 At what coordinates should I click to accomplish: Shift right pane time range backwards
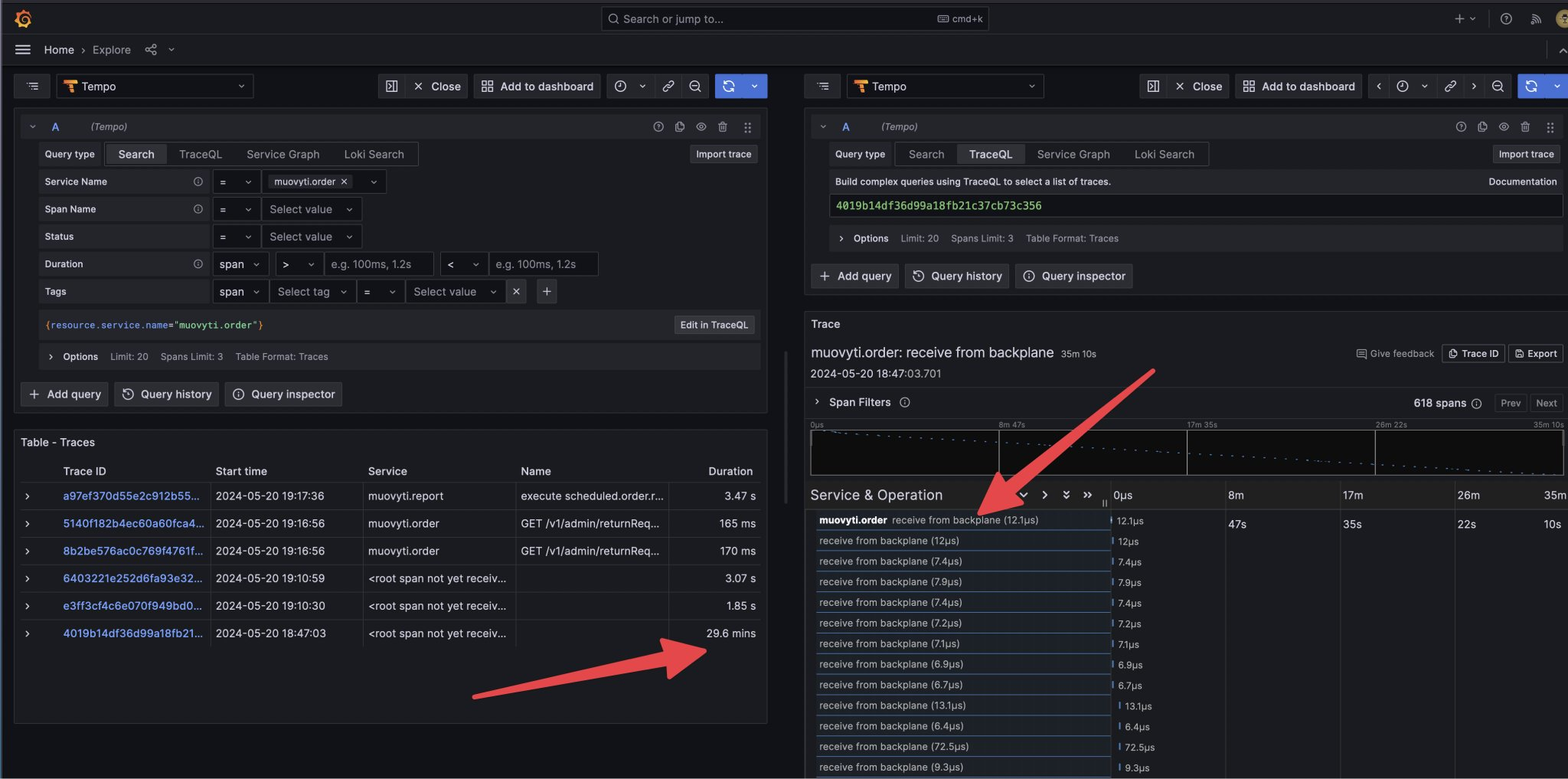pyautogui.click(x=1379, y=87)
